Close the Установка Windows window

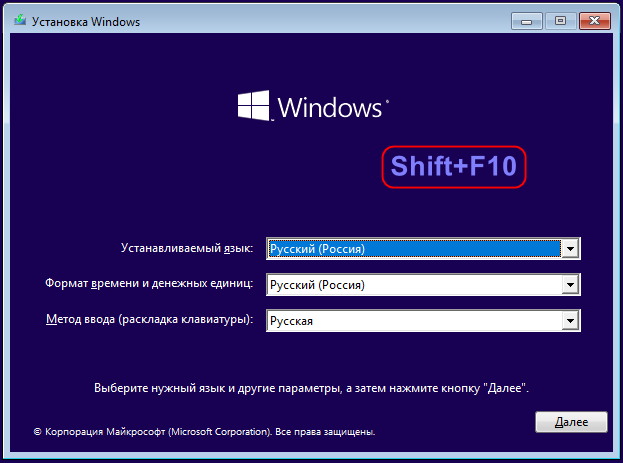point(594,21)
